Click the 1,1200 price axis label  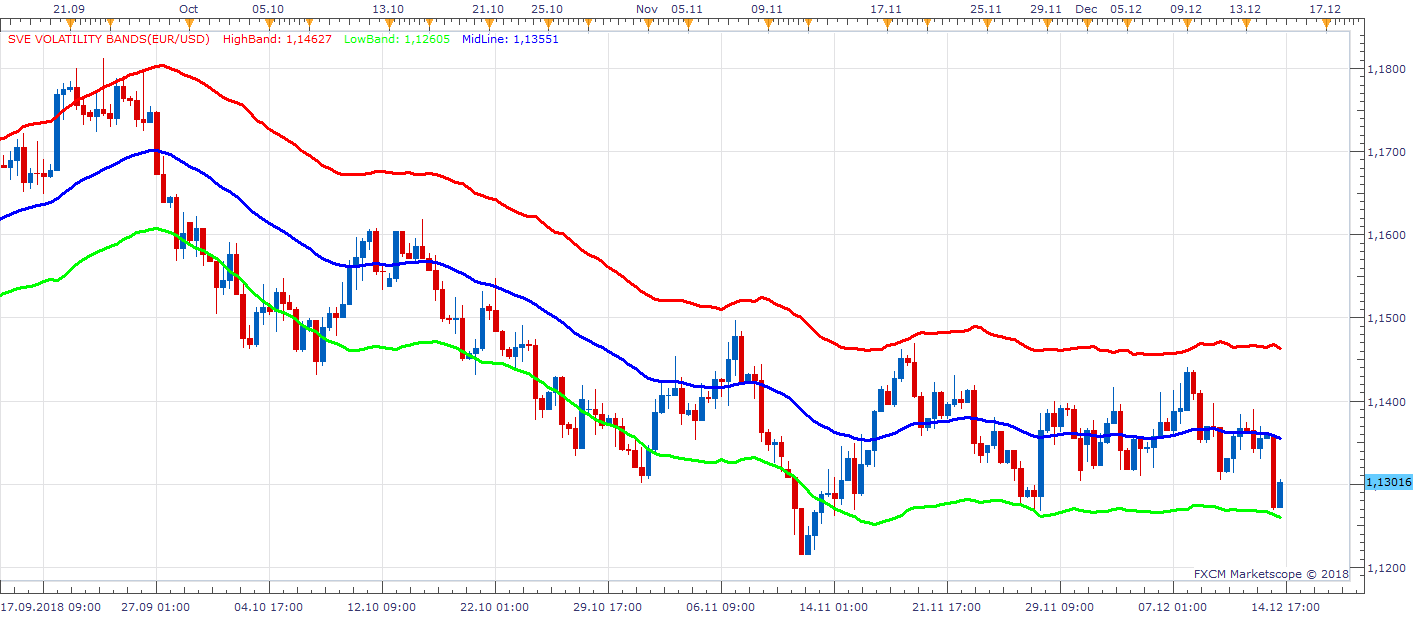coord(1385,568)
